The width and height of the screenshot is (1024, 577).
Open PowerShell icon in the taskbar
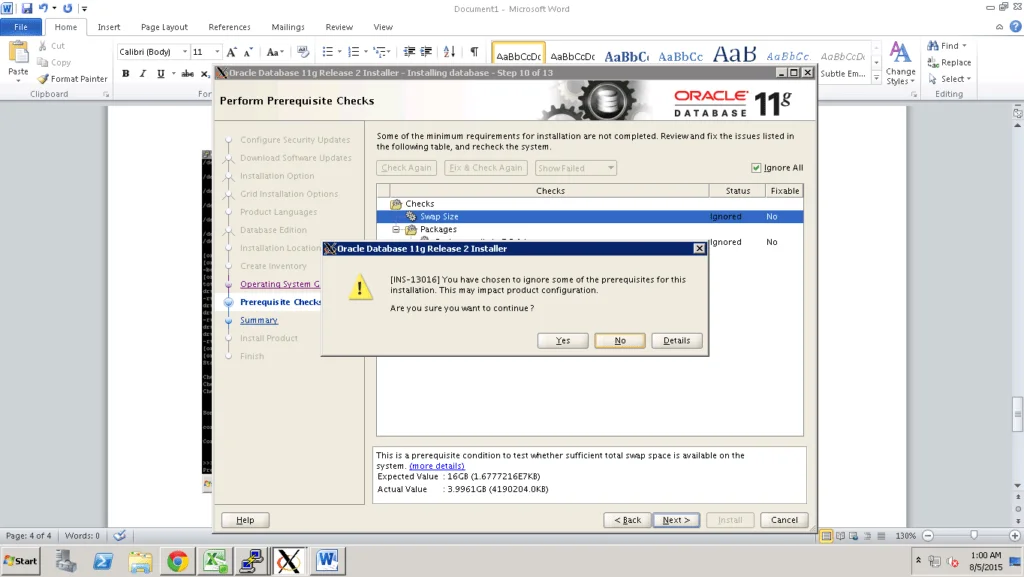click(103, 561)
